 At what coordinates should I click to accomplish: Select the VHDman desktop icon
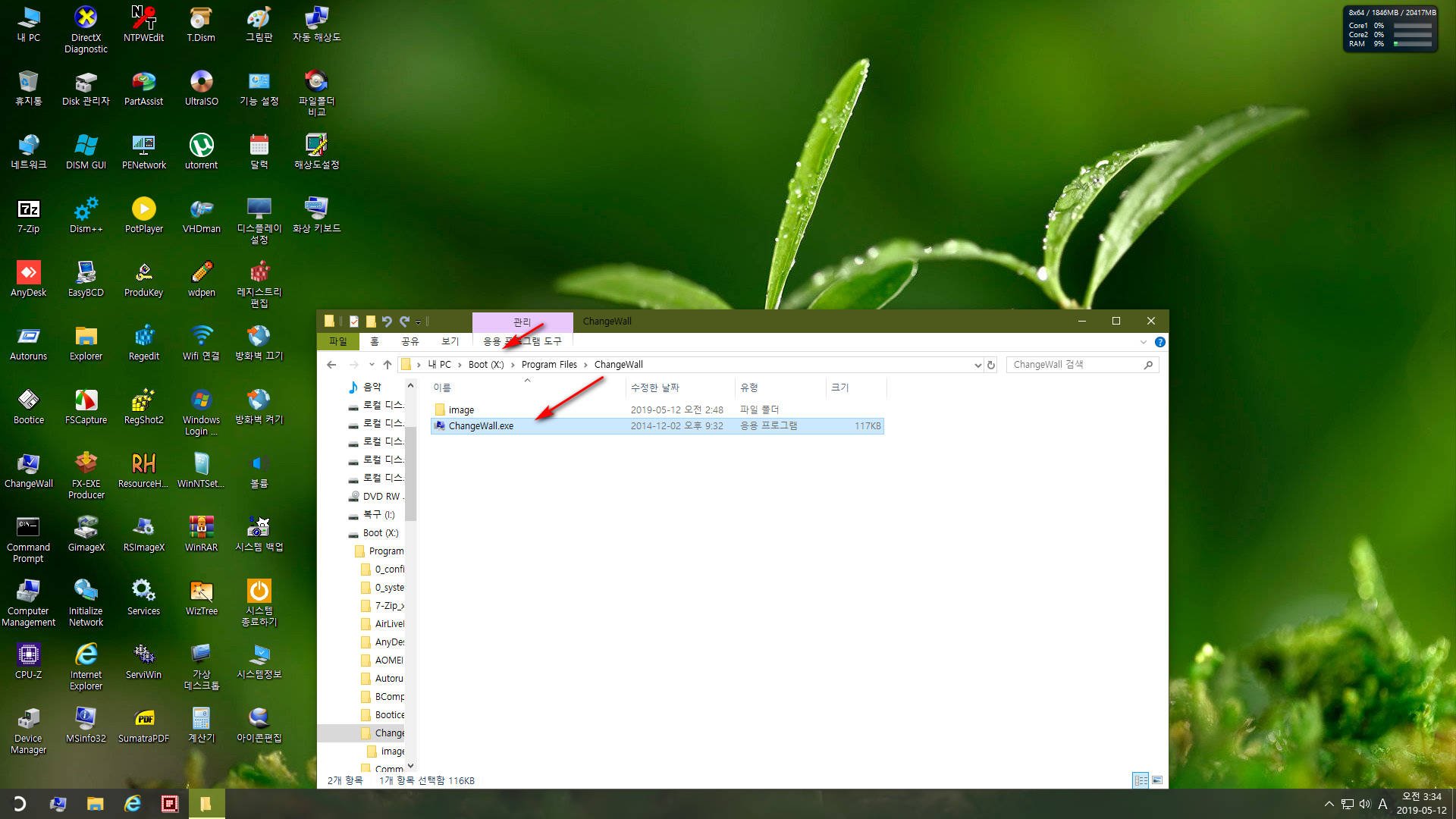point(201,215)
